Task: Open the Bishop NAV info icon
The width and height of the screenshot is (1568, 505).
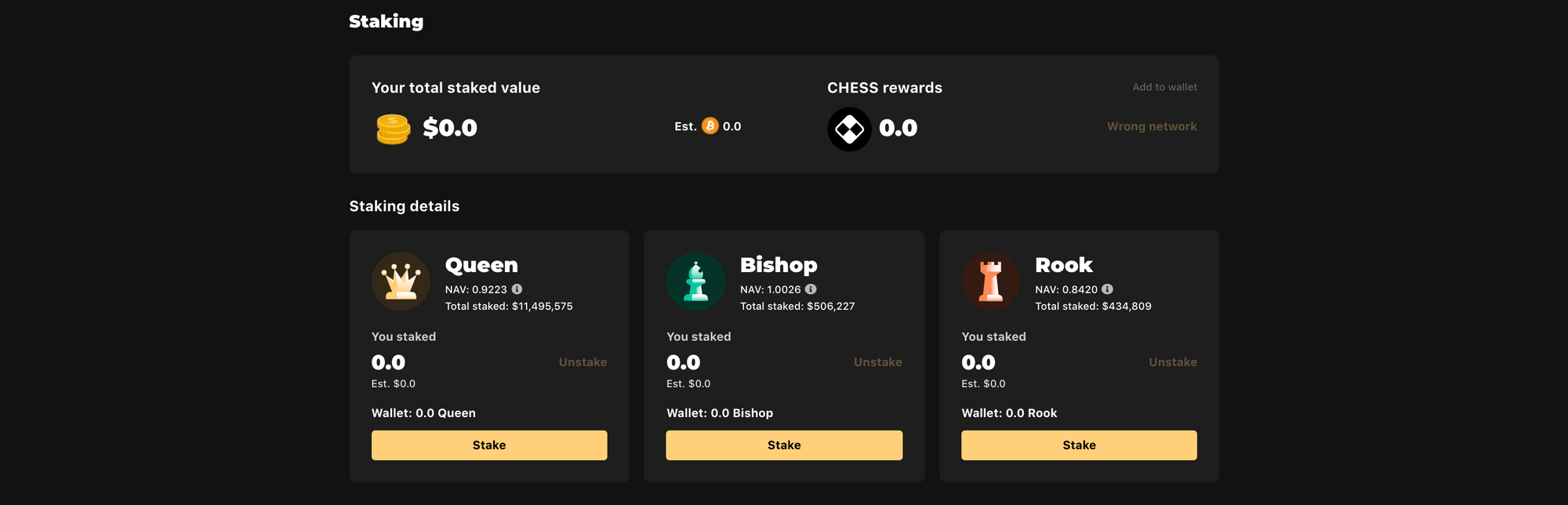Action: click(811, 289)
